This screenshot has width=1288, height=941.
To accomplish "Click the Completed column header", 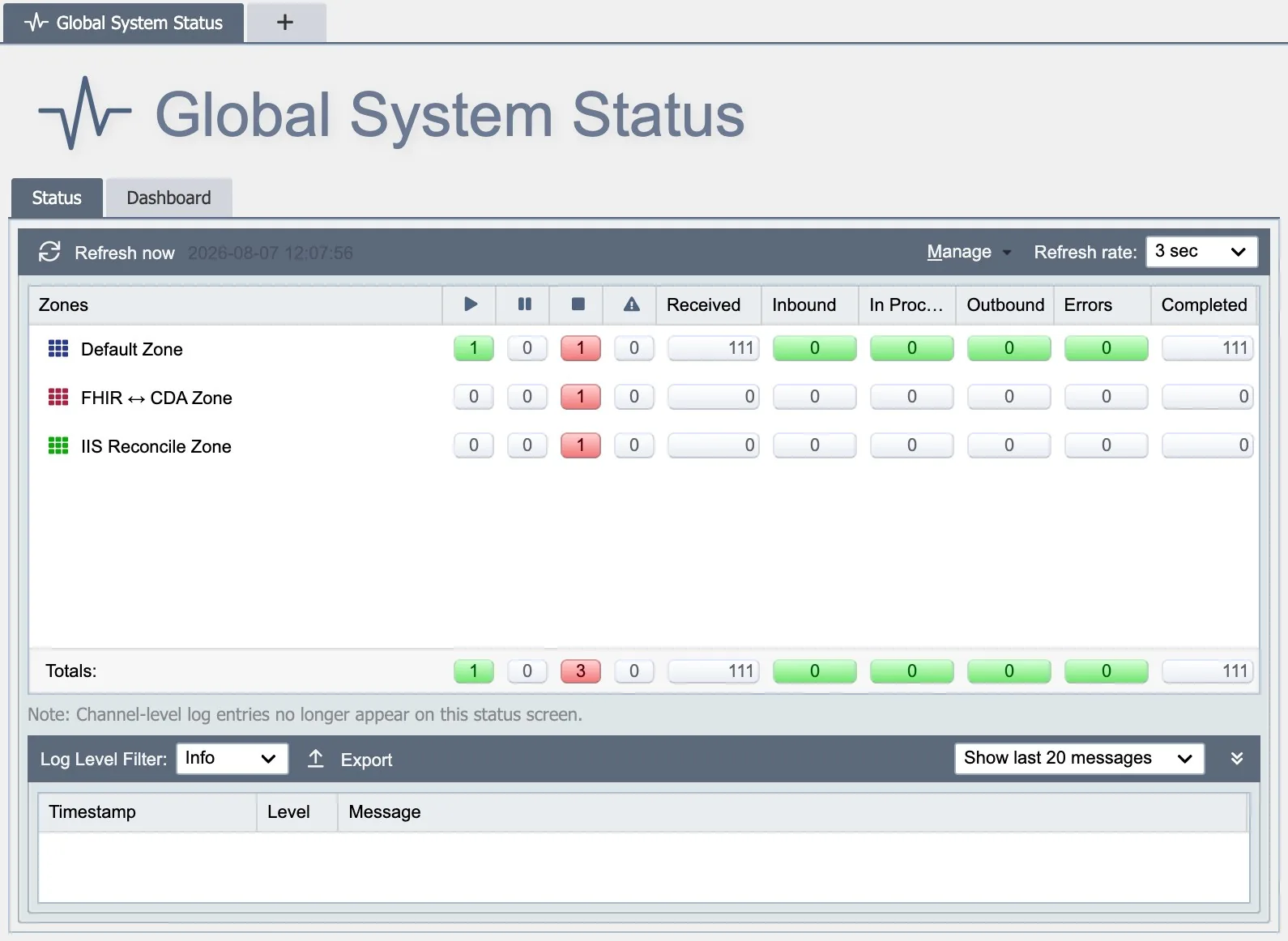I will (1204, 304).
